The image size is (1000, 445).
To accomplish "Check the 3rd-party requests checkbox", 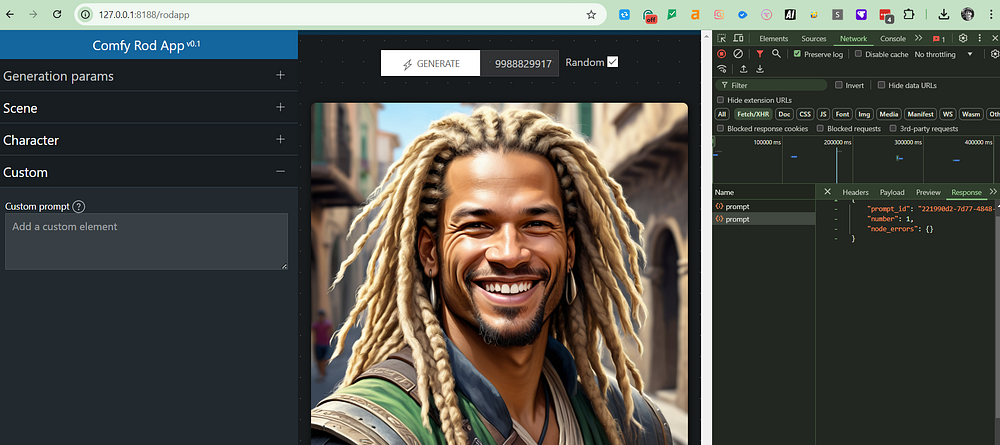I will pos(893,129).
